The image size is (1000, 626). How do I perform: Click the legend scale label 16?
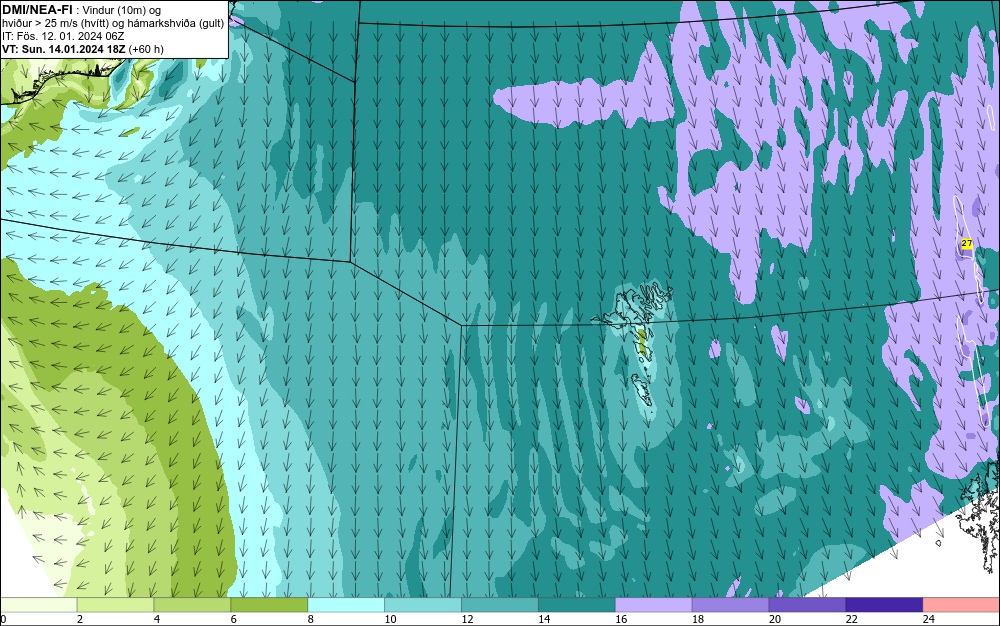(x=621, y=619)
